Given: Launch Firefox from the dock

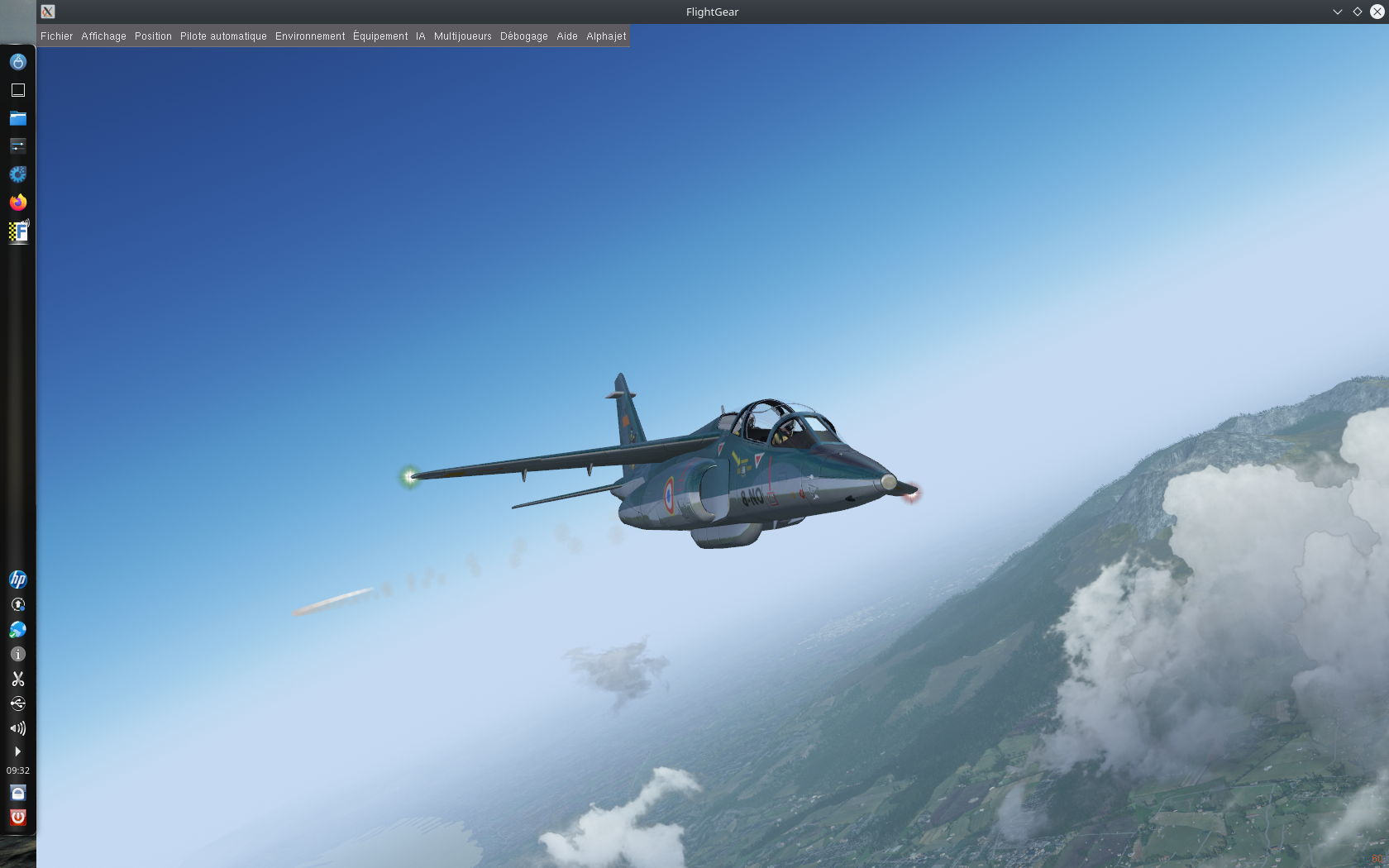Looking at the screenshot, I should click(18, 203).
